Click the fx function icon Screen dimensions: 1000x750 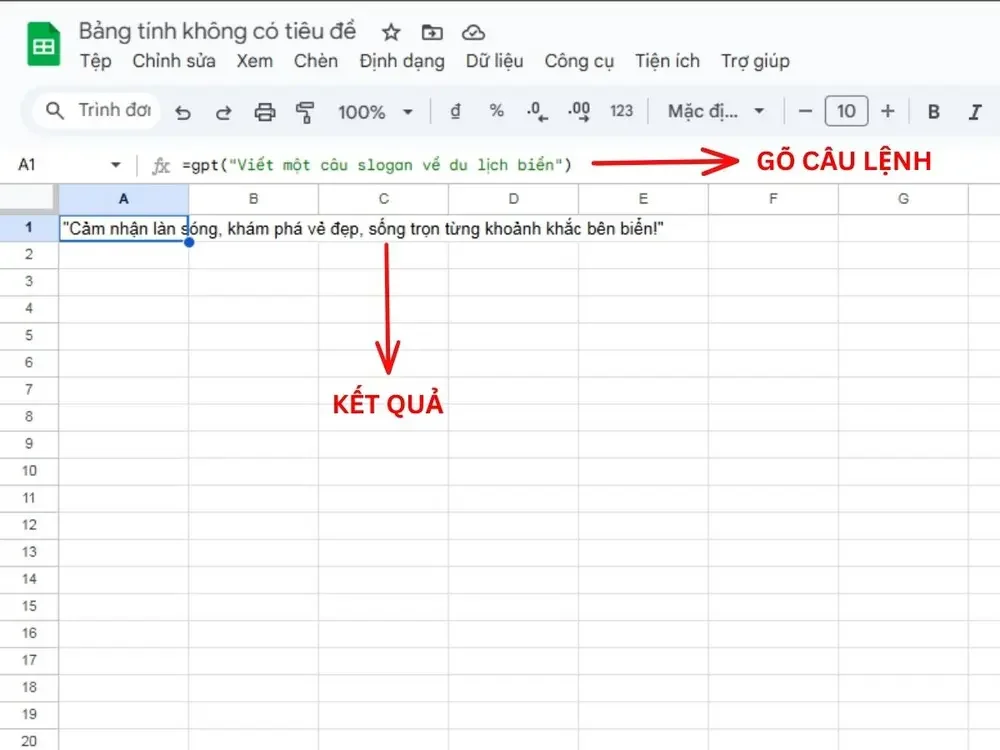coord(161,166)
